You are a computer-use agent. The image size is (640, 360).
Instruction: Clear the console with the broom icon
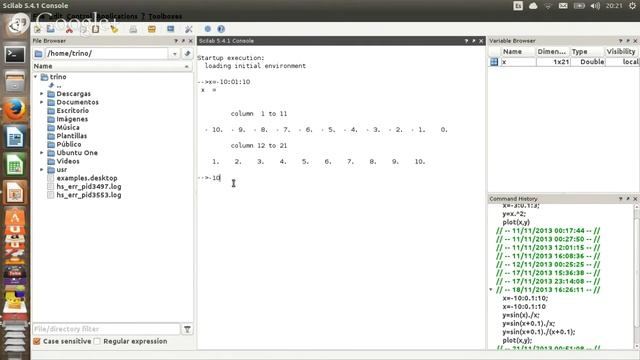point(114,29)
